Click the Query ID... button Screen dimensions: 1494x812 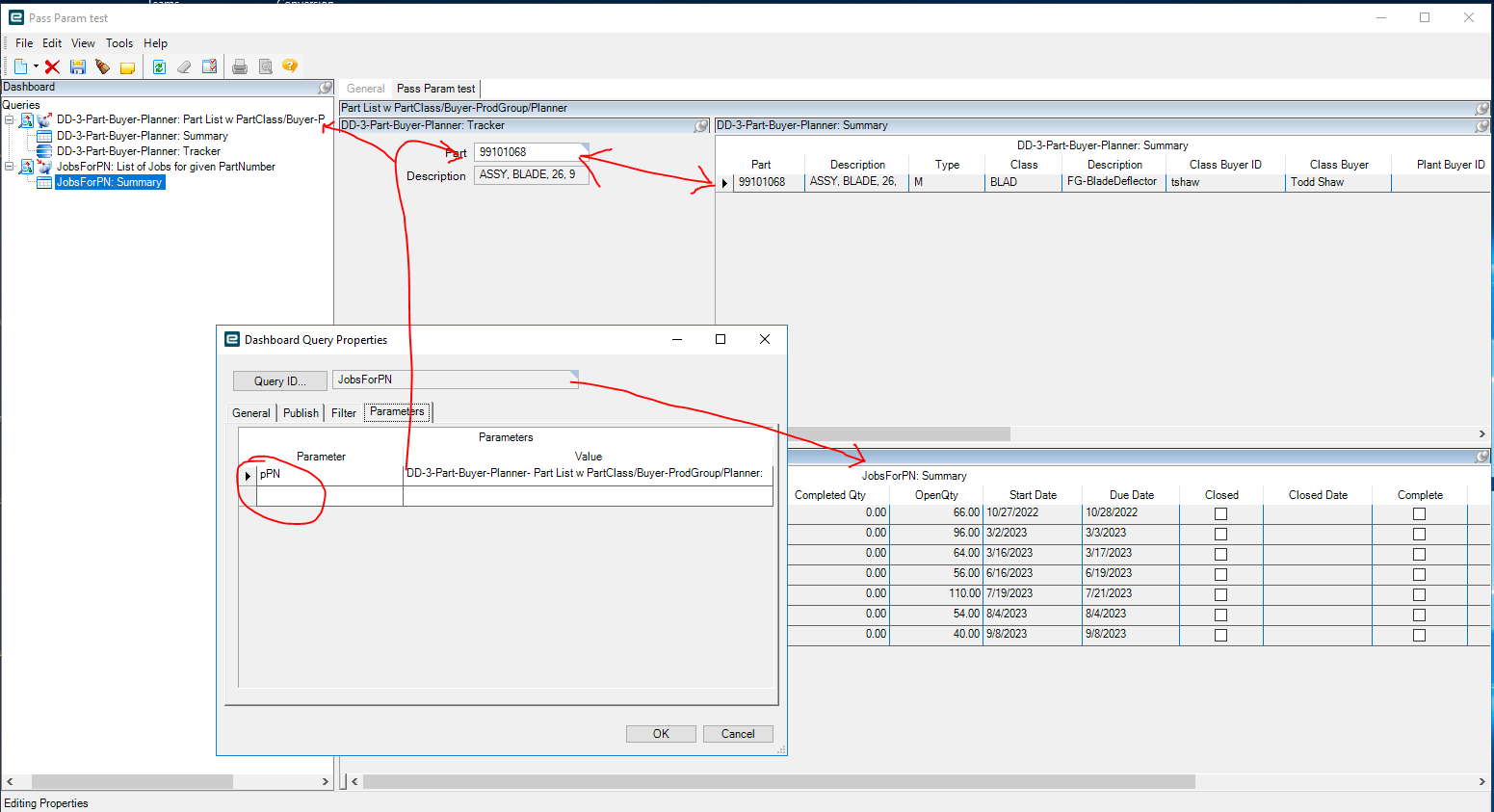[279, 381]
